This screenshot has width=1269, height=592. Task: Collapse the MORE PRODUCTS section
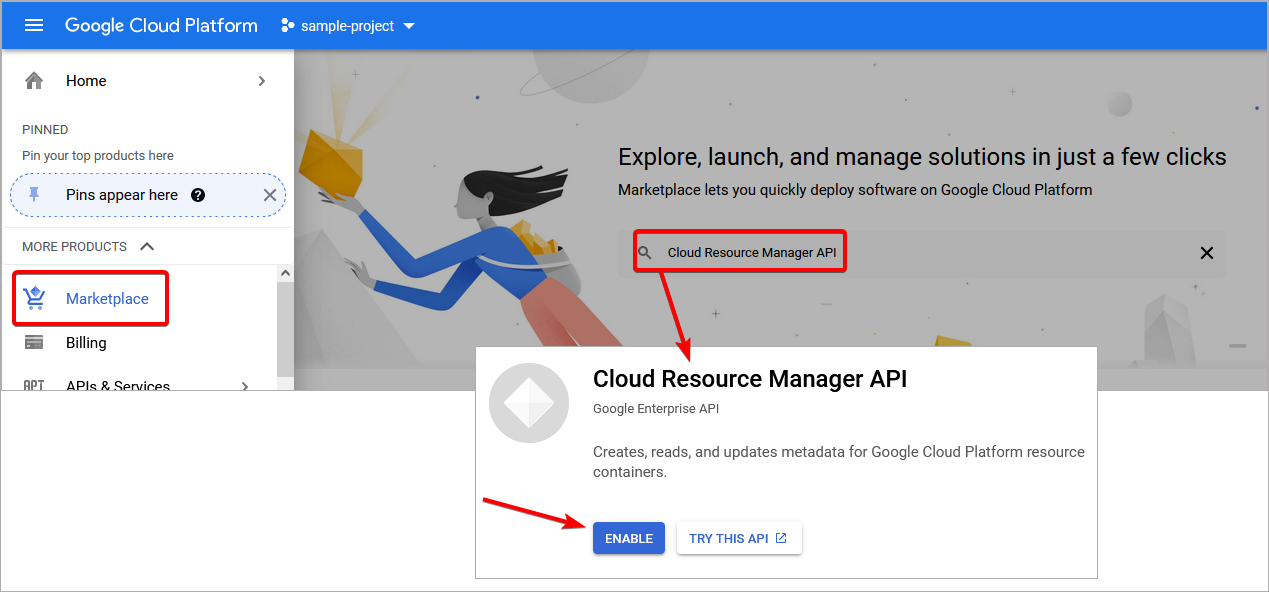point(147,246)
